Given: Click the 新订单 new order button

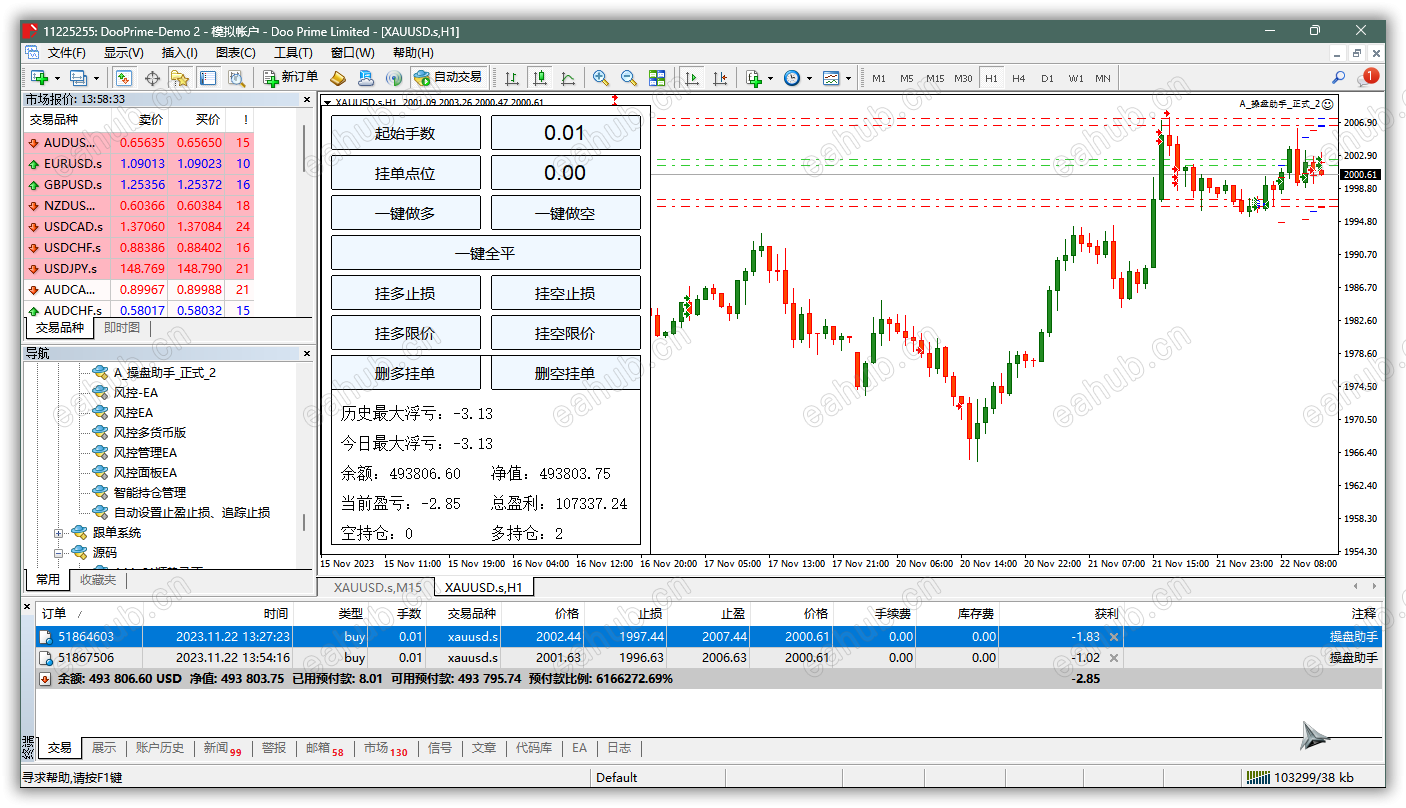Looking at the screenshot, I should click(x=290, y=77).
